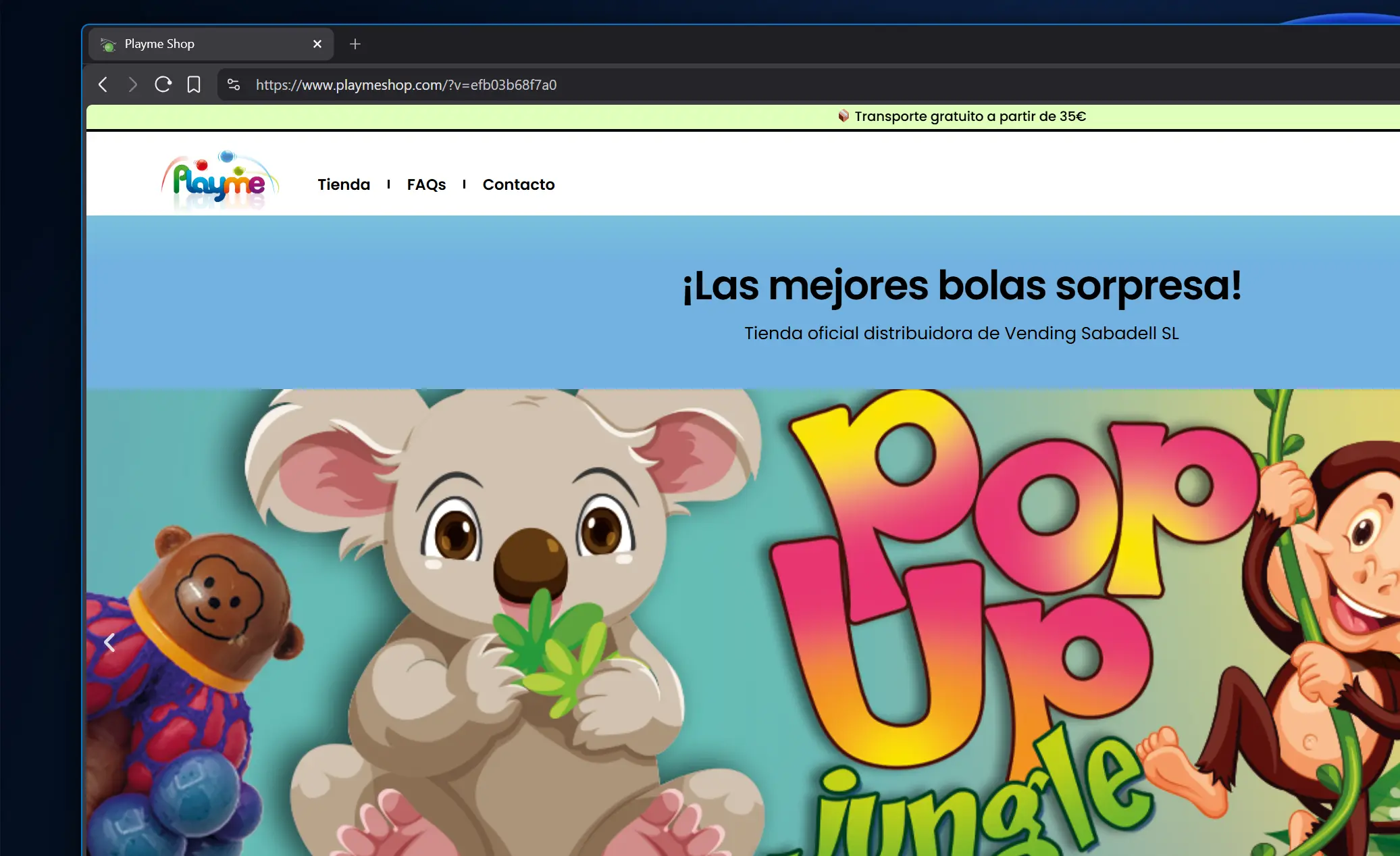
Task: Bookmark this page with the bookmark icon
Action: (194, 84)
